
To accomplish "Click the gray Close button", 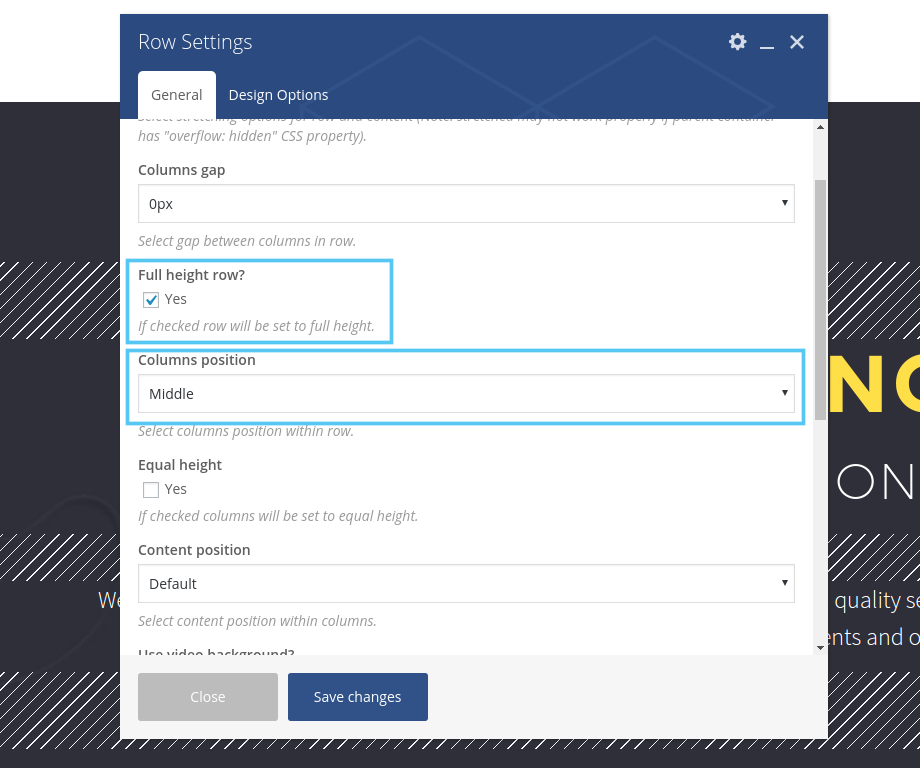I will [x=208, y=697].
